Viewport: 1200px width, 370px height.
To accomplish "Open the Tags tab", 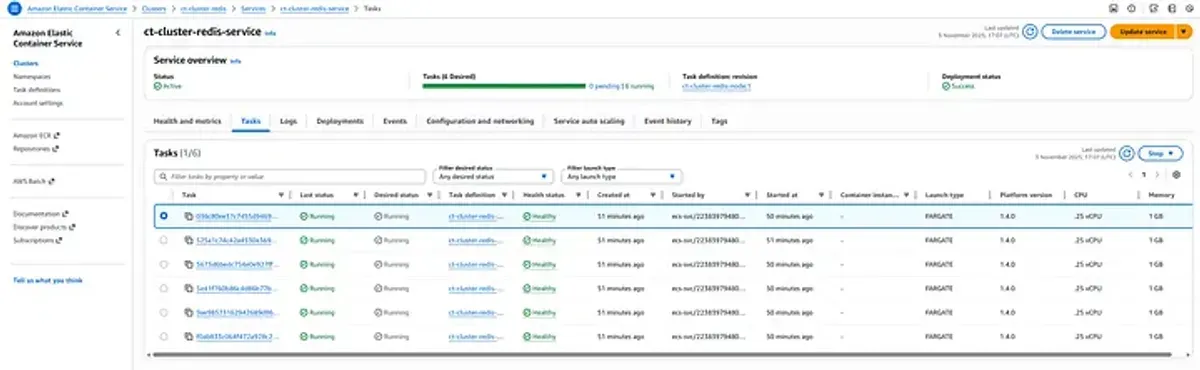I will coord(719,121).
